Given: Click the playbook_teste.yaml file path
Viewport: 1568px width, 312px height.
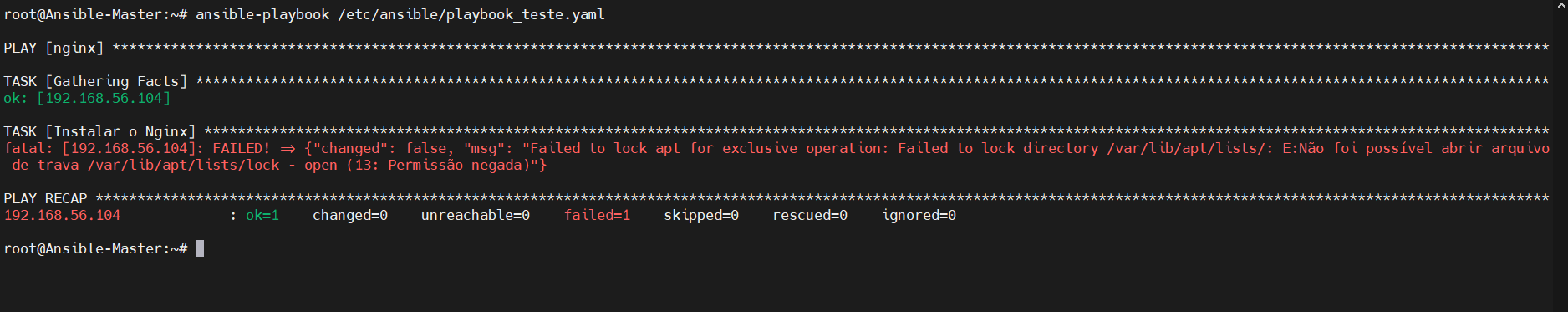Looking at the screenshot, I should point(471,14).
